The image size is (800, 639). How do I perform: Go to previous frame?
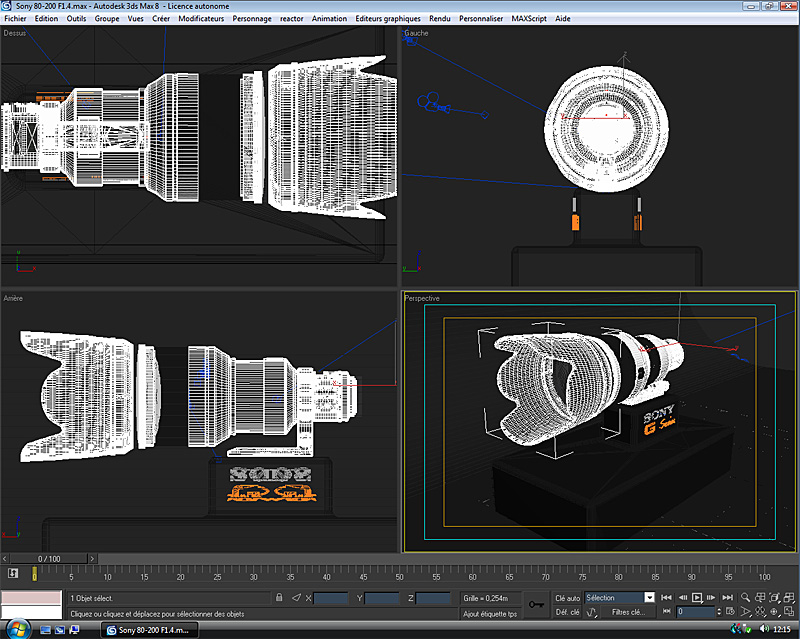click(682, 597)
